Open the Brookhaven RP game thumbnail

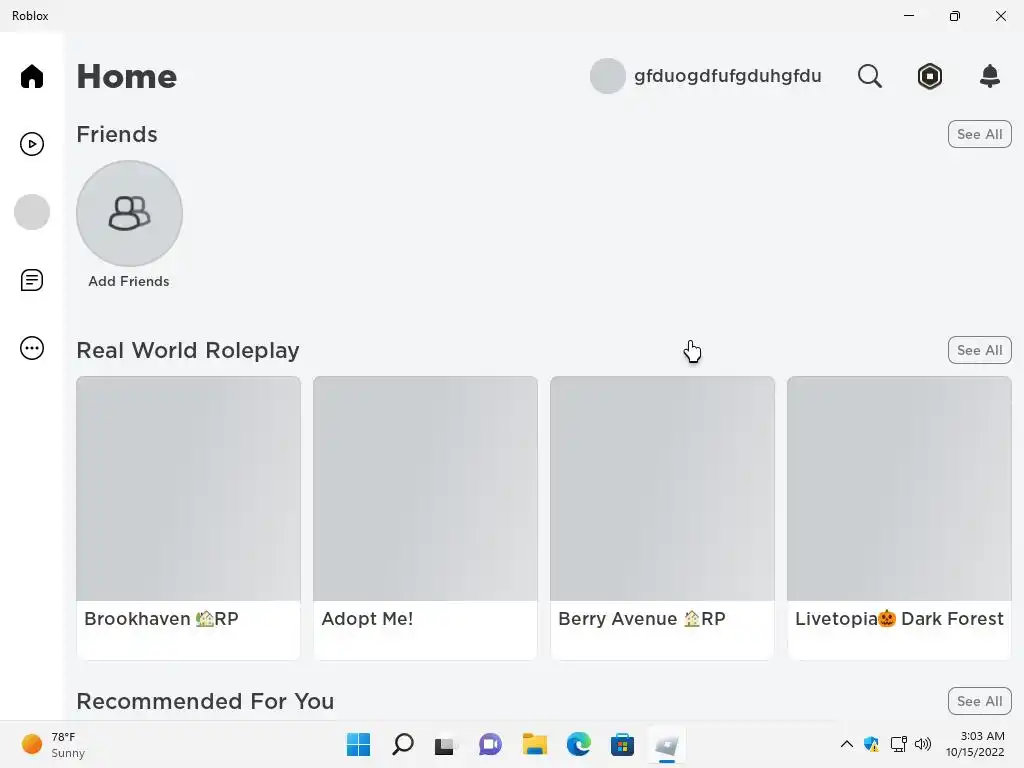[x=188, y=488]
